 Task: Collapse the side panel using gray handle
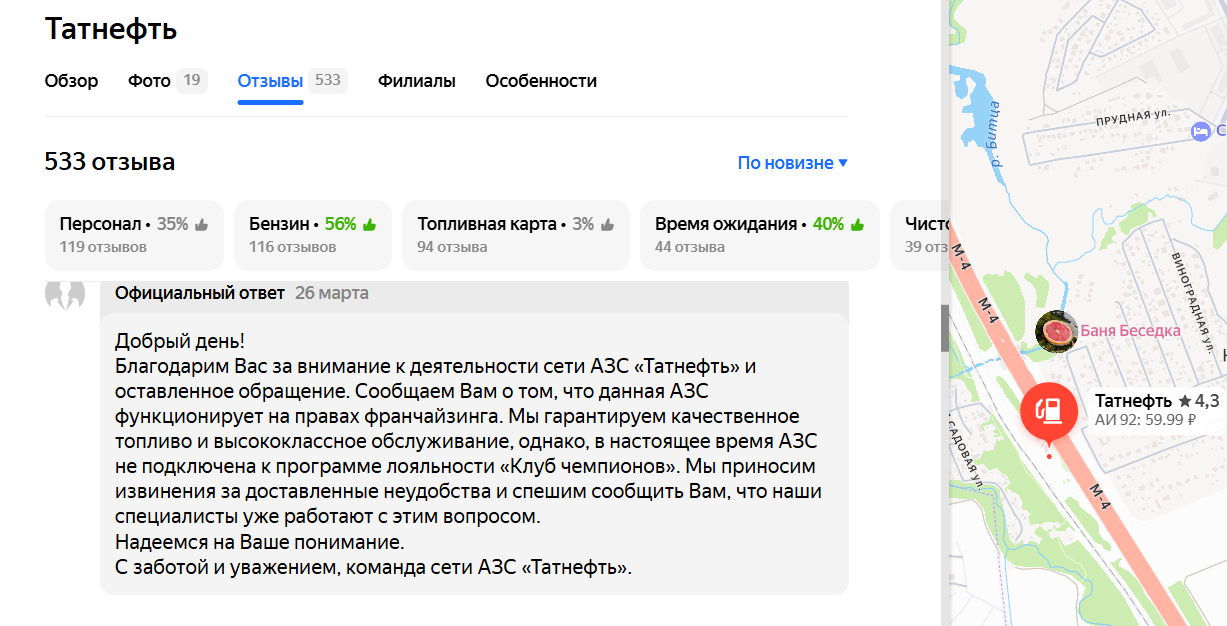coord(945,329)
